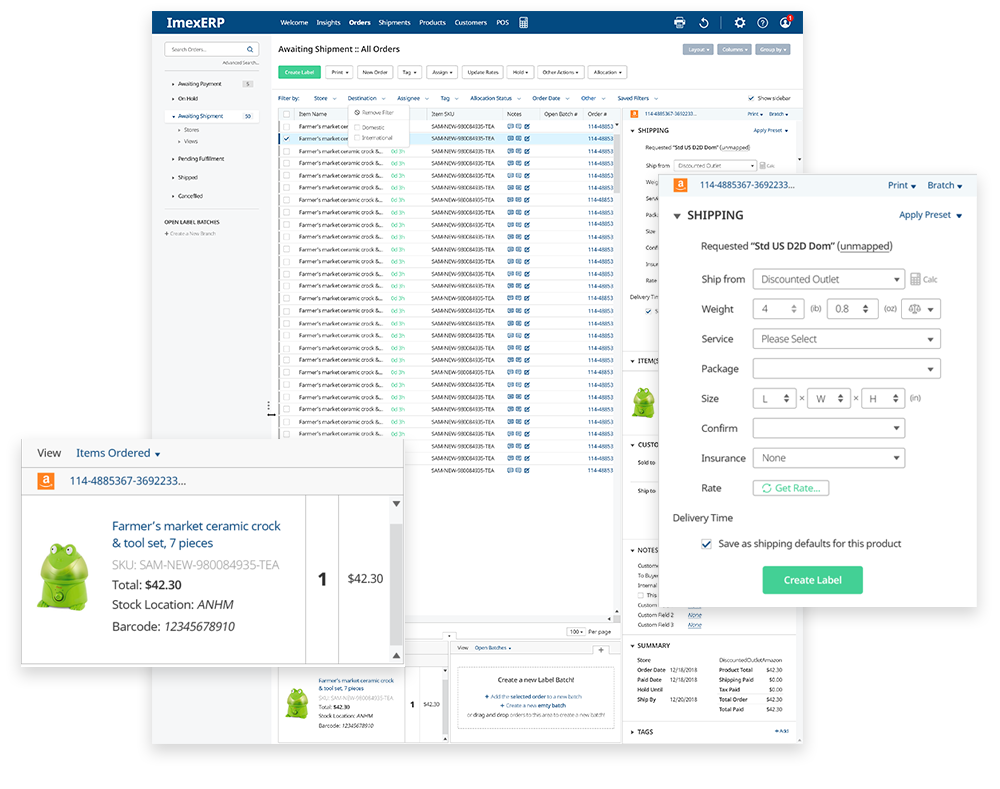Screen dimensions: 1000x789
Task: Open the Service Please Select dropdown
Action: pyautogui.click(x=846, y=339)
